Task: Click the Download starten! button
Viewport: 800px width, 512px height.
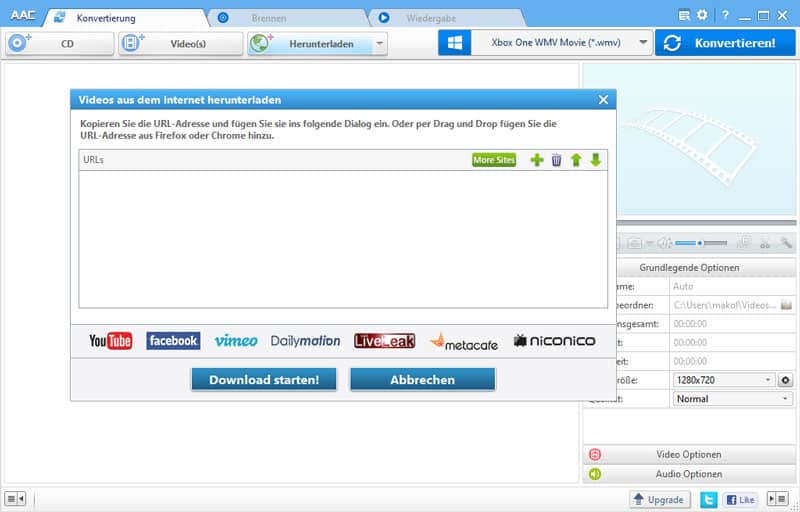Action: [x=264, y=379]
